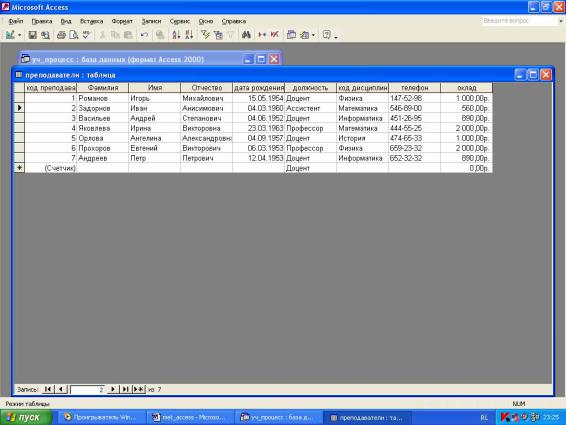This screenshot has height=425, width=566.
Task: Click the Романов surname cell
Action: (103, 98)
